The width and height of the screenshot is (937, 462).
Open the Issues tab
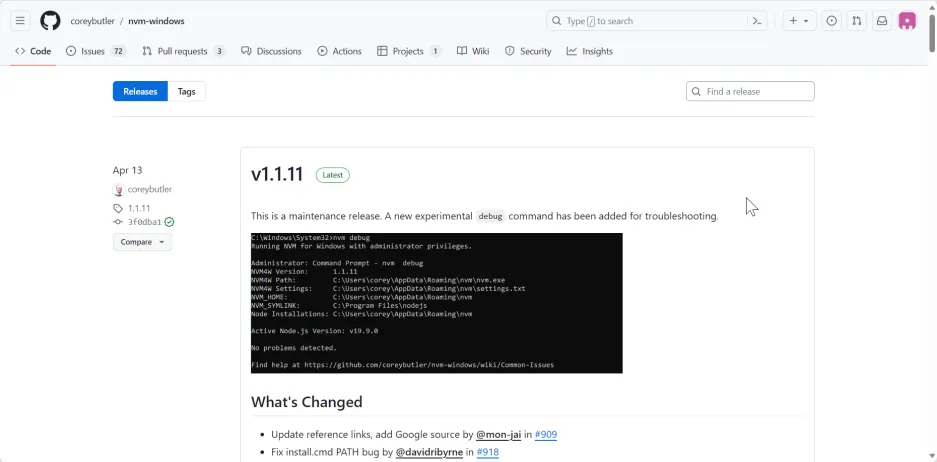tap(95, 51)
